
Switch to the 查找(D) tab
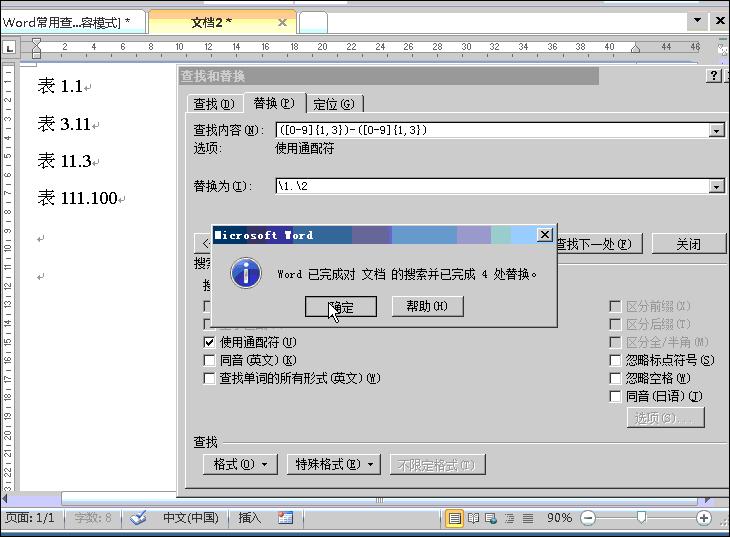[x=214, y=104]
